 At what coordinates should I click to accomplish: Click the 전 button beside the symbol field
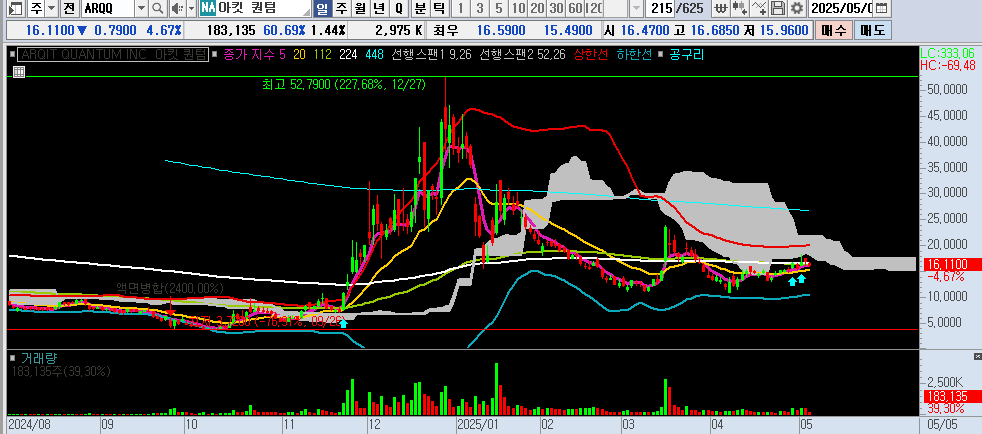coord(69,8)
